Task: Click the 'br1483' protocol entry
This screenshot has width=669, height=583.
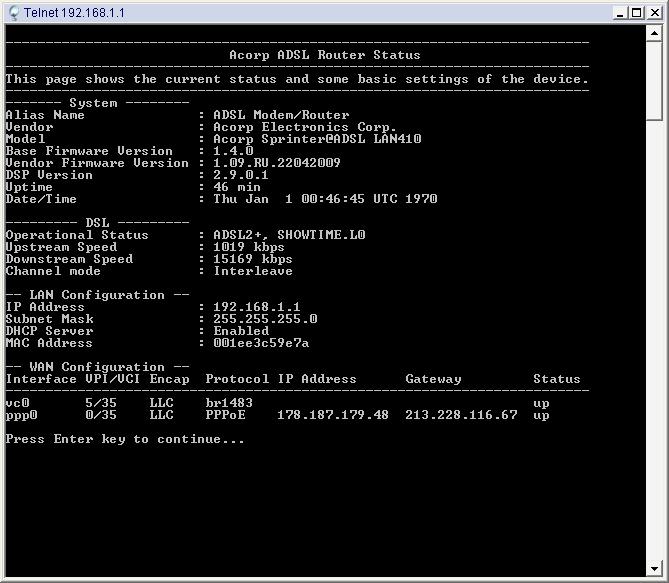Action: 229,403
